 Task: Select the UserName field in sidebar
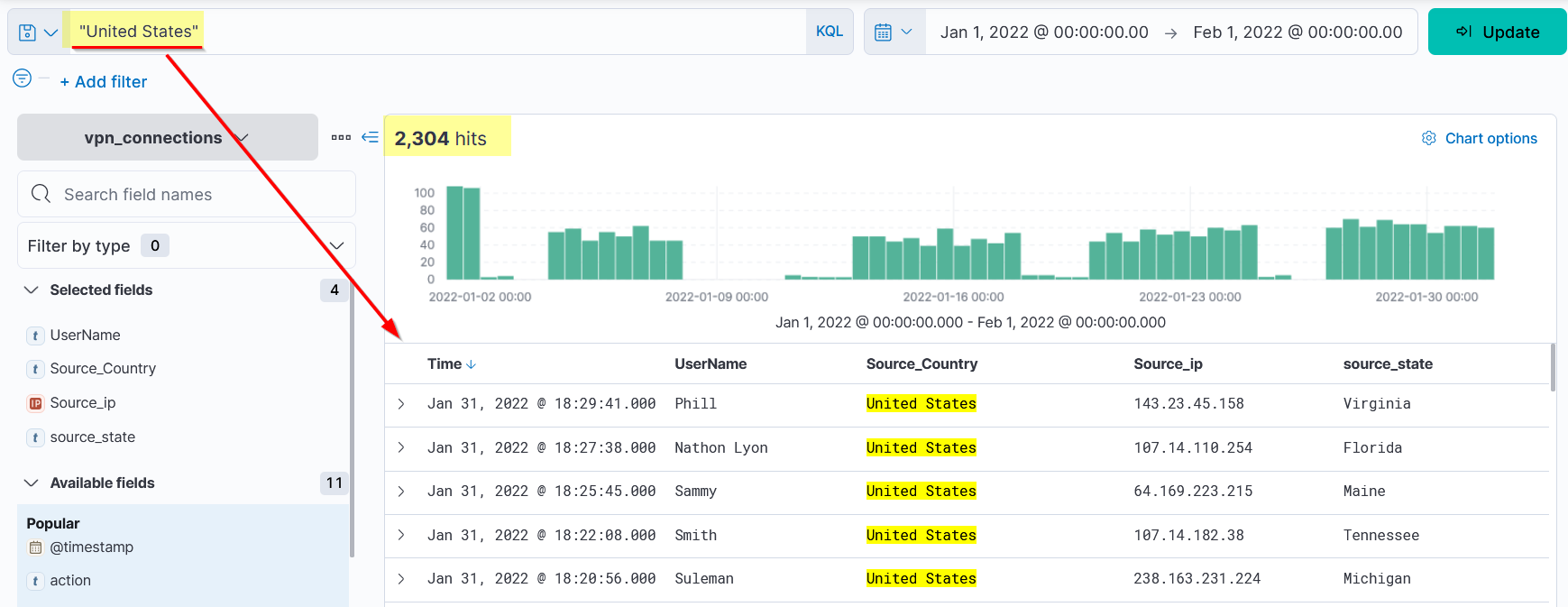(85, 335)
